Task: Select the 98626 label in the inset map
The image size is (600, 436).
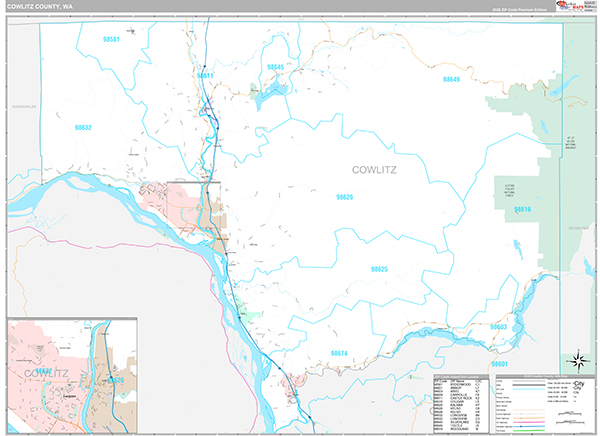Action: 116,380
